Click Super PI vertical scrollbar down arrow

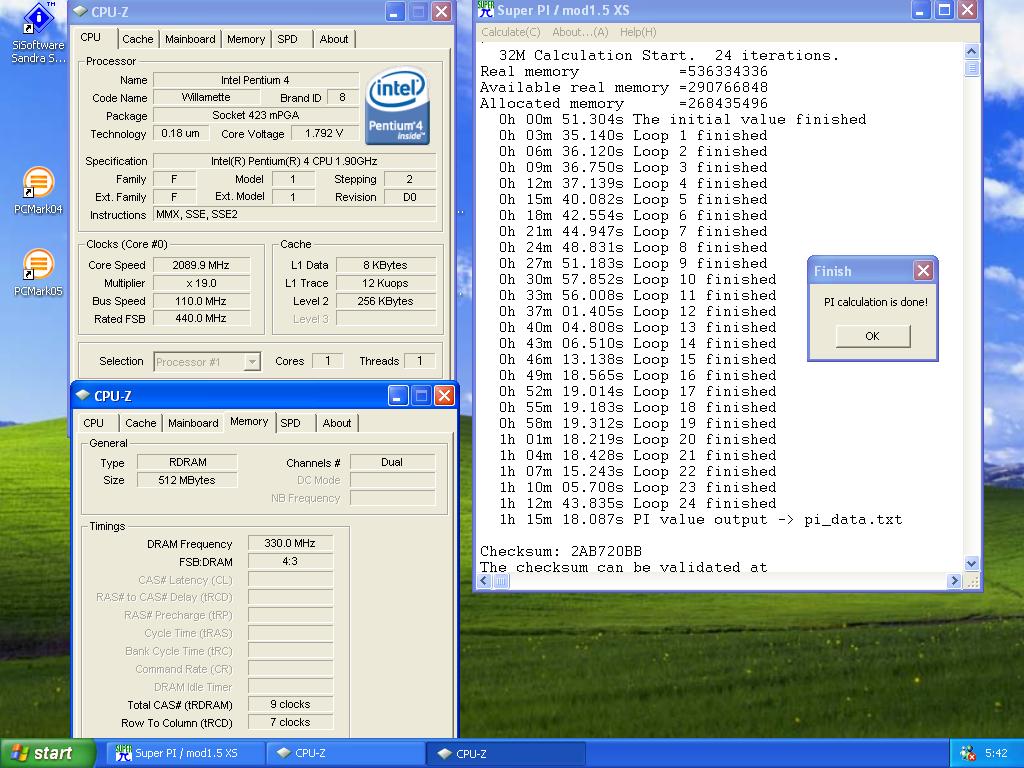(971, 564)
